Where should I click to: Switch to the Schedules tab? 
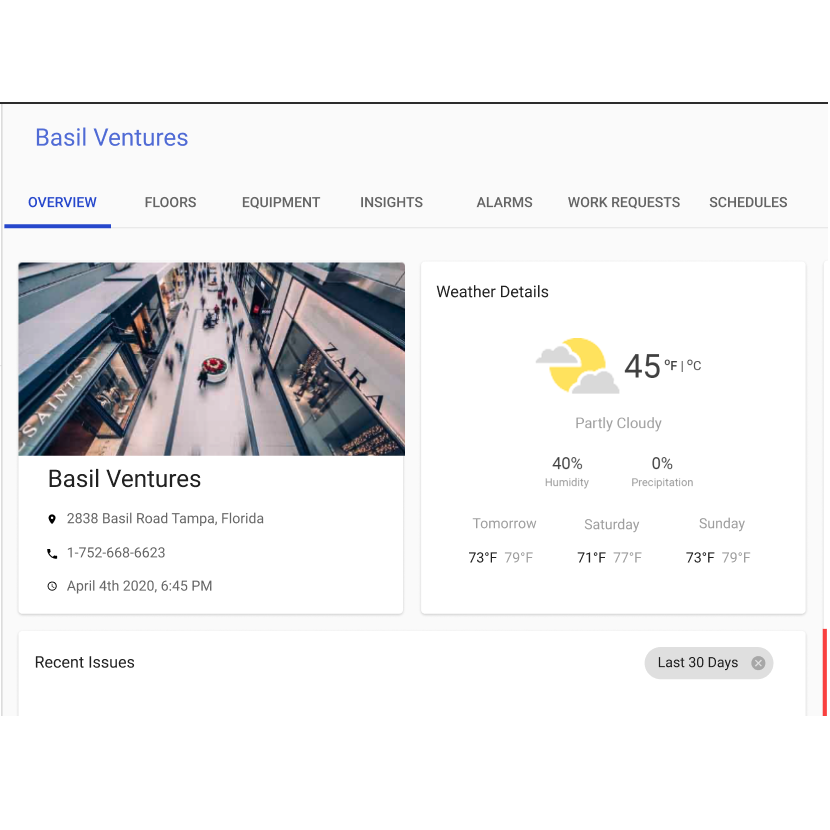748,202
